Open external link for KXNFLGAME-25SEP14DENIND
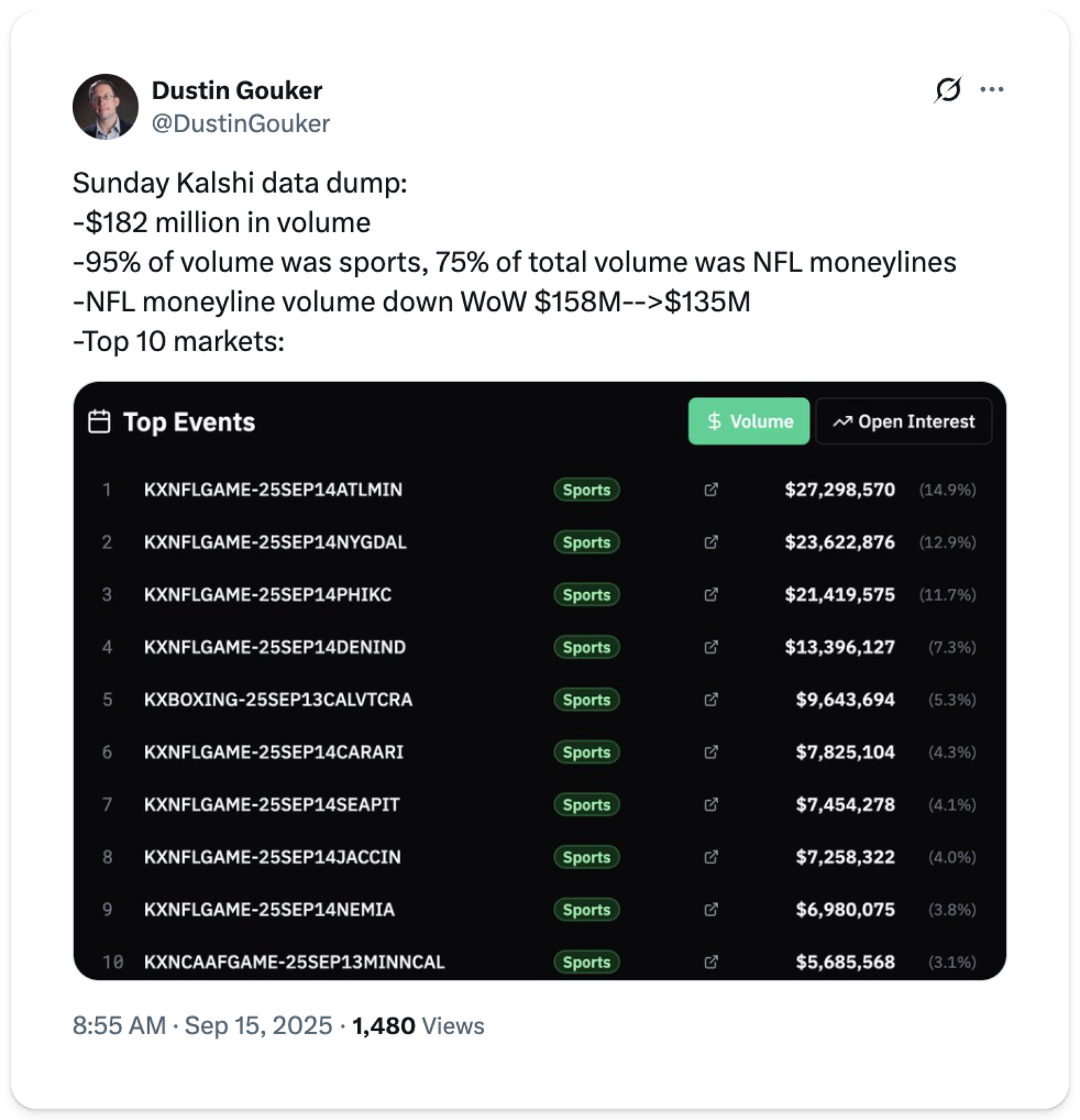 (711, 647)
